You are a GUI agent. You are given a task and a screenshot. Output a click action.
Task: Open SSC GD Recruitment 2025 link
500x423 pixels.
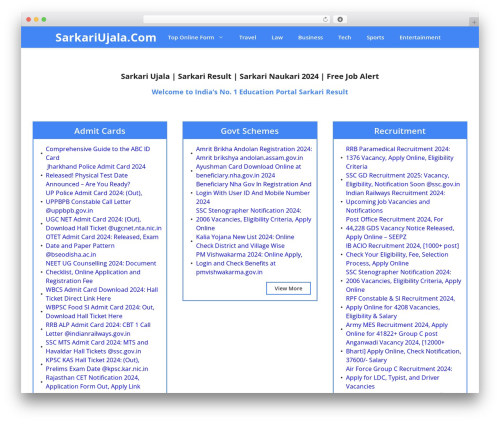(403, 180)
